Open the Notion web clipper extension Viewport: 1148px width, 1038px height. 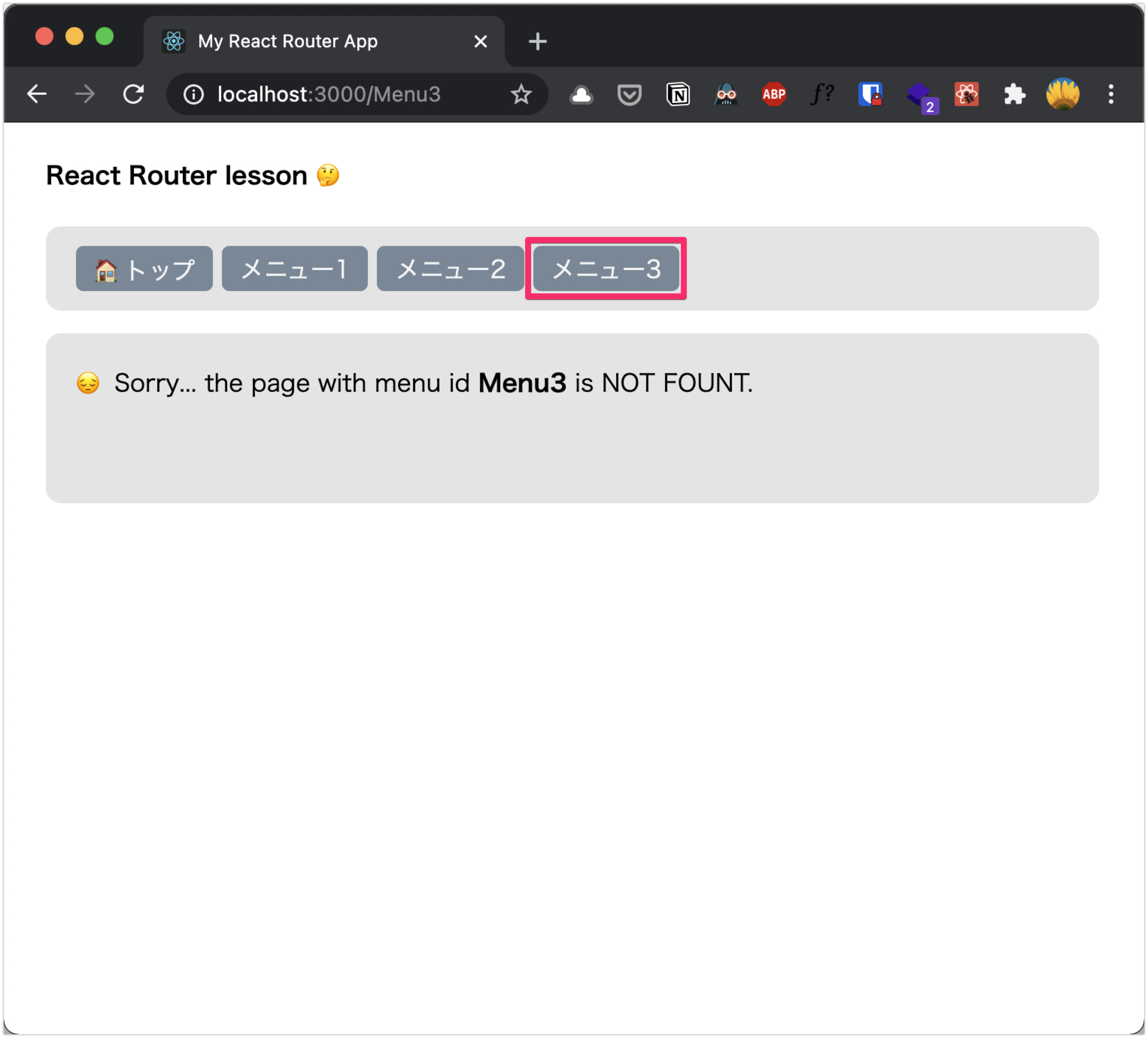pyautogui.click(x=678, y=94)
